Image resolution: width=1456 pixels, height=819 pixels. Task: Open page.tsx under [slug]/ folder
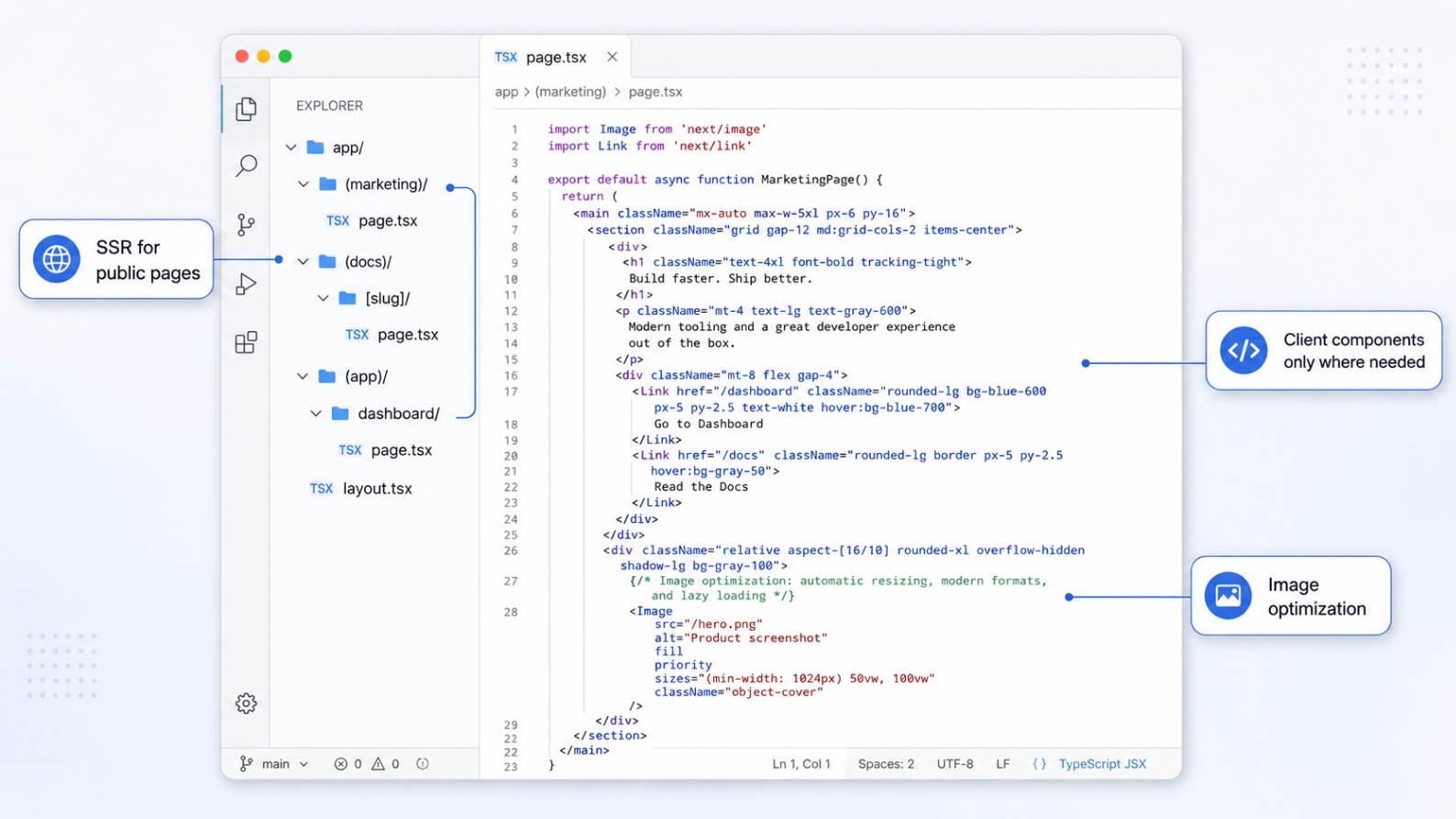[408, 335]
